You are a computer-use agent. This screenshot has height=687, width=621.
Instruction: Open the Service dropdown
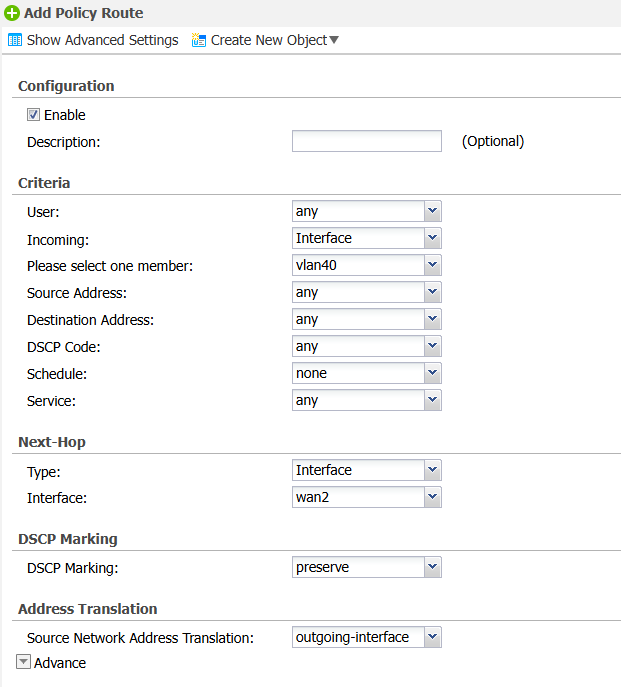(367, 400)
